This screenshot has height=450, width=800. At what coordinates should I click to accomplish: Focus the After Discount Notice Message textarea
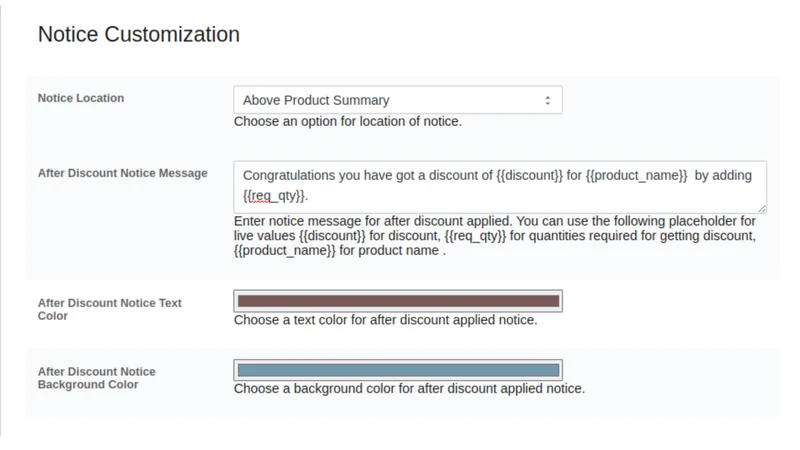pos(500,187)
